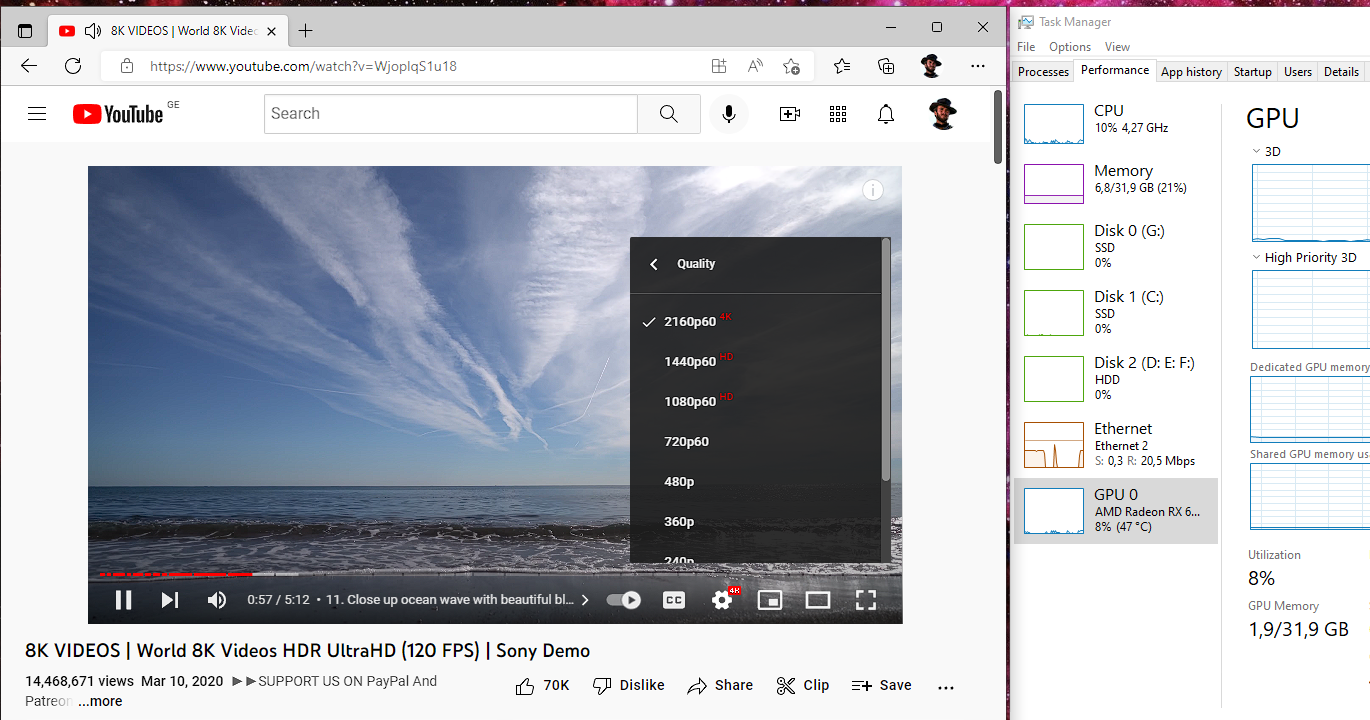Viewport: 1370px width, 720px height.
Task: Switch to the App history tab
Action: (1191, 72)
